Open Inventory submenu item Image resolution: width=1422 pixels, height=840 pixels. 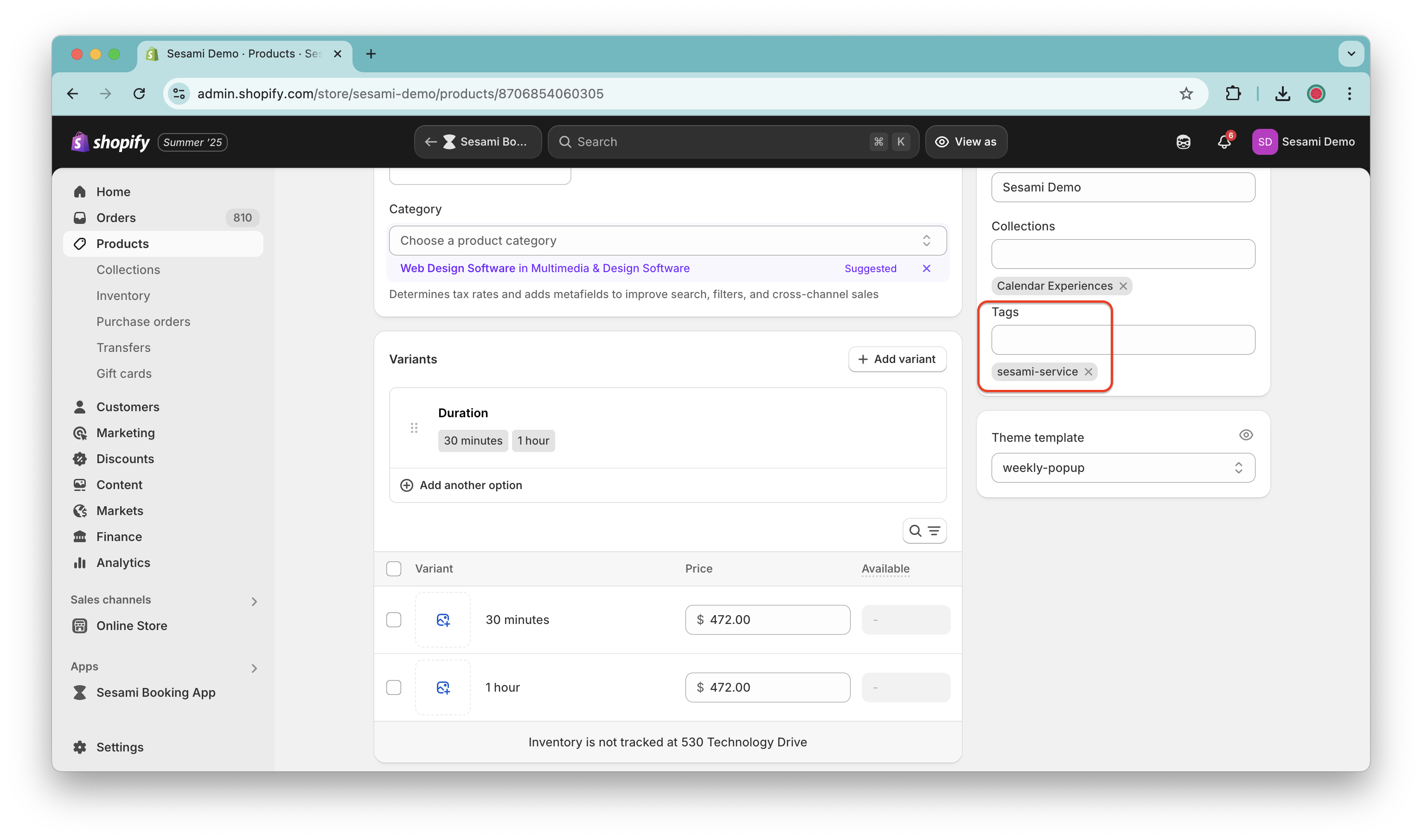click(123, 295)
